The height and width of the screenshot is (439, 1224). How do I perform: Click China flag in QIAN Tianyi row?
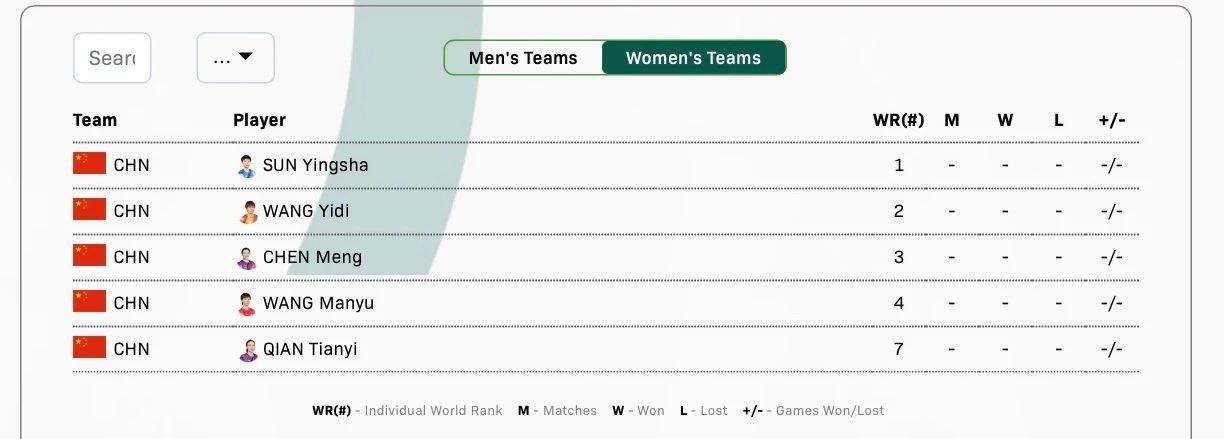[89, 348]
